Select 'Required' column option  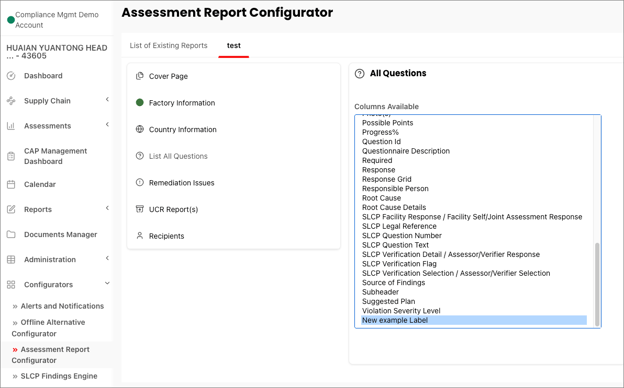[377, 160]
